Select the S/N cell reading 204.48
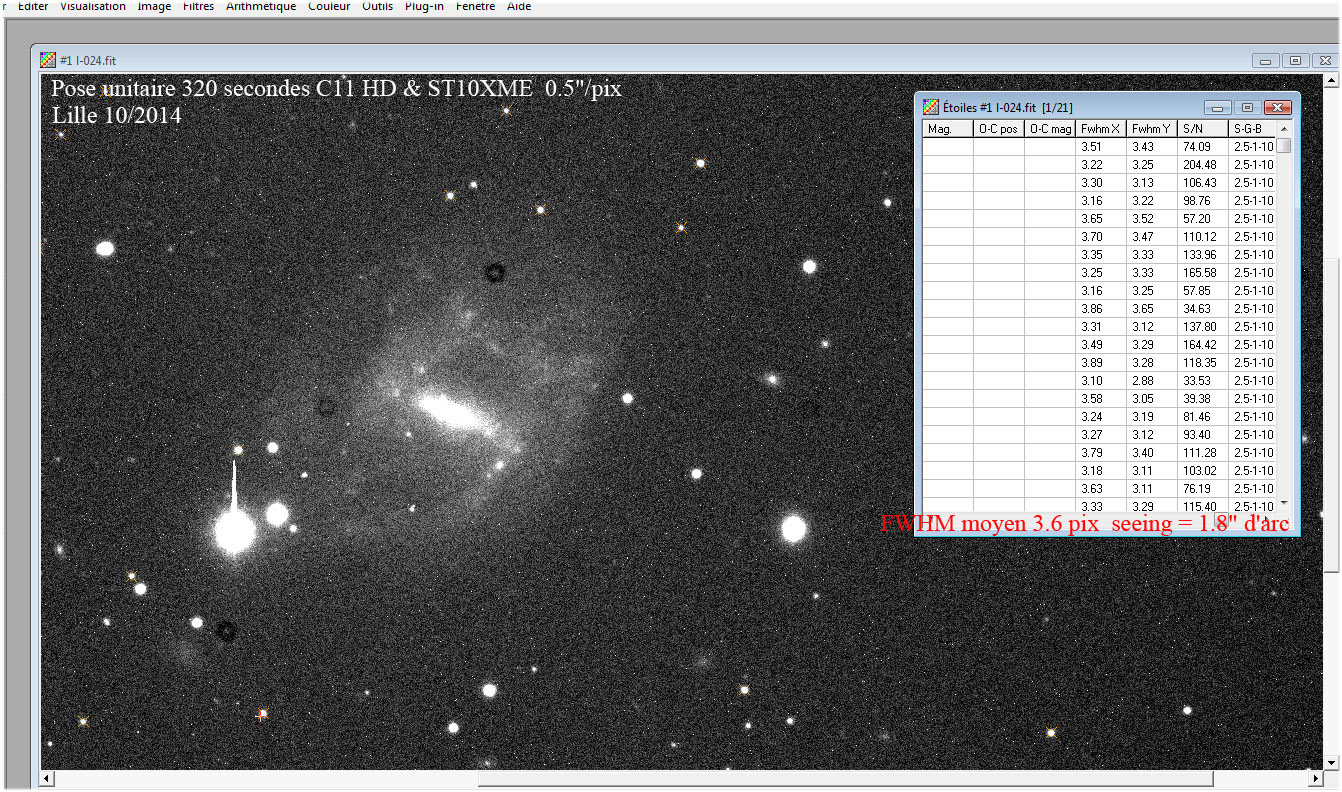Image resolution: width=1342 pixels, height=792 pixels. coord(1203,165)
